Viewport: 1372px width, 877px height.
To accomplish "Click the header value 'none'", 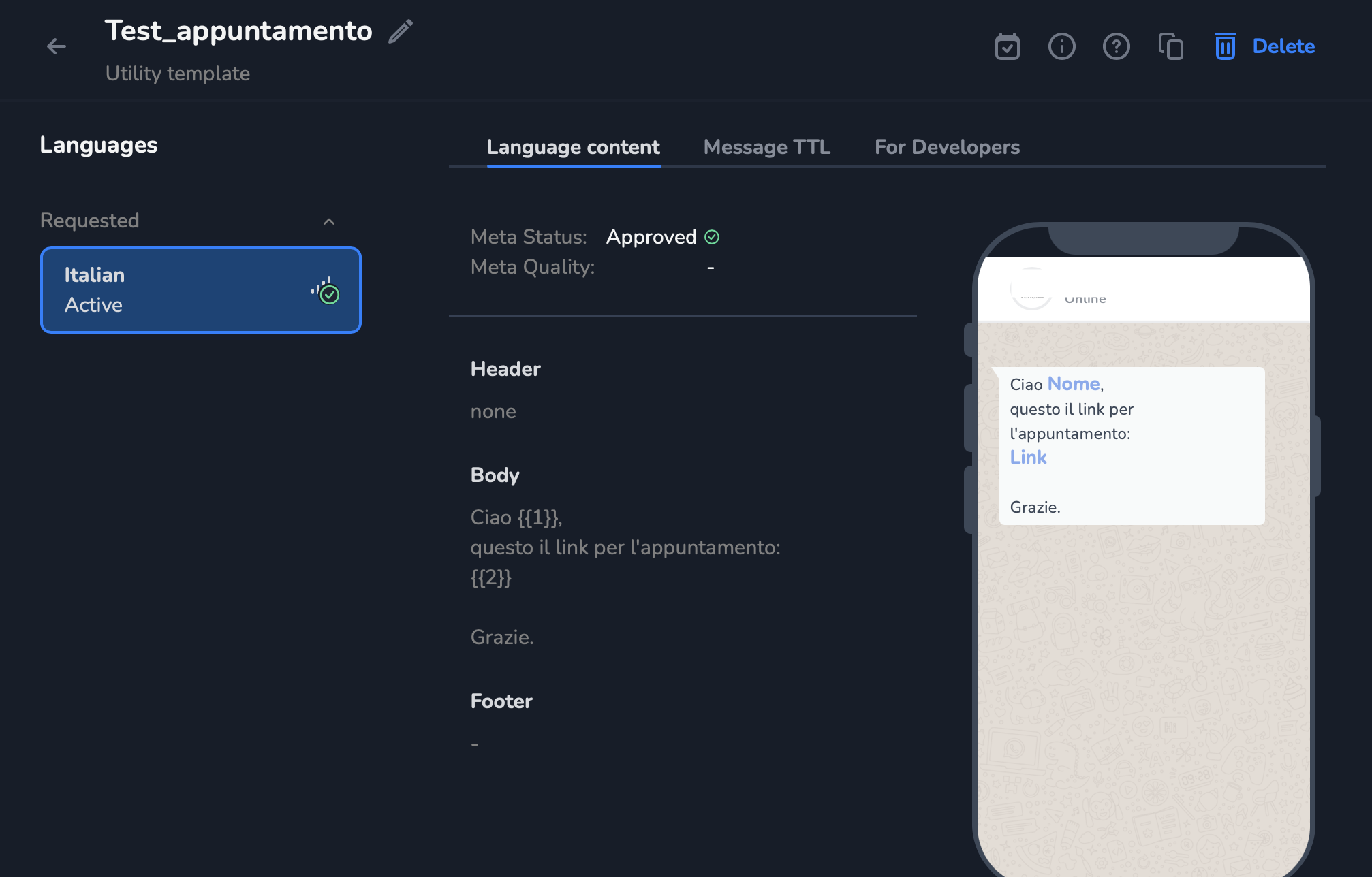I will click(493, 411).
